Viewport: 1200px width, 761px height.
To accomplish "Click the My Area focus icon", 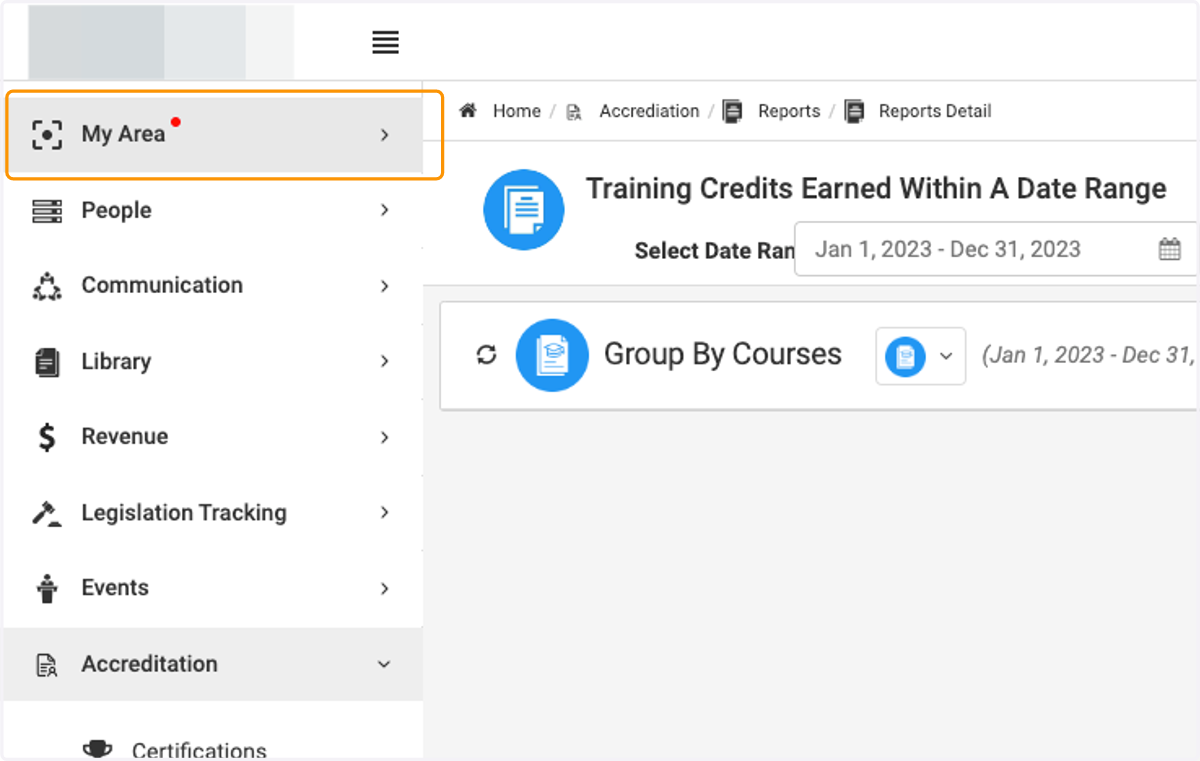I will click(47, 134).
